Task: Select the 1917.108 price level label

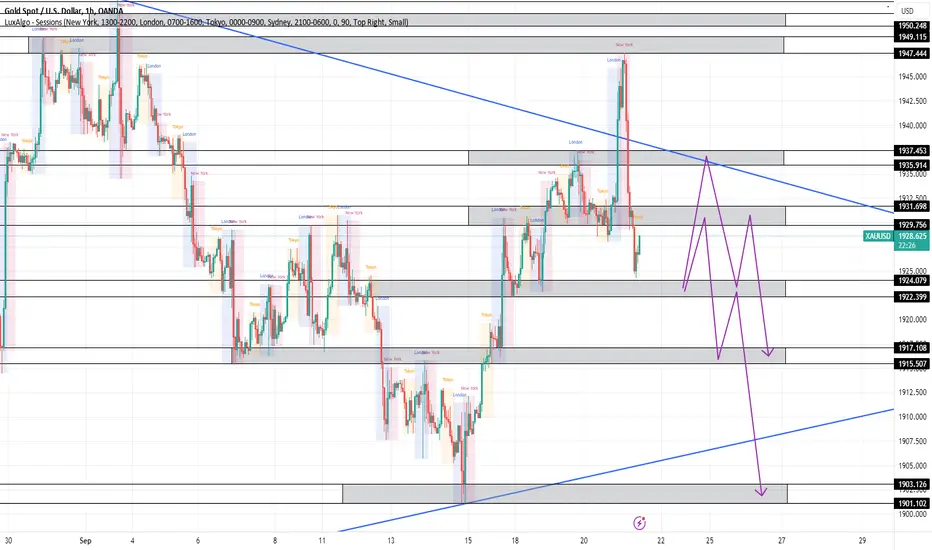Action: (x=911, y=348)
